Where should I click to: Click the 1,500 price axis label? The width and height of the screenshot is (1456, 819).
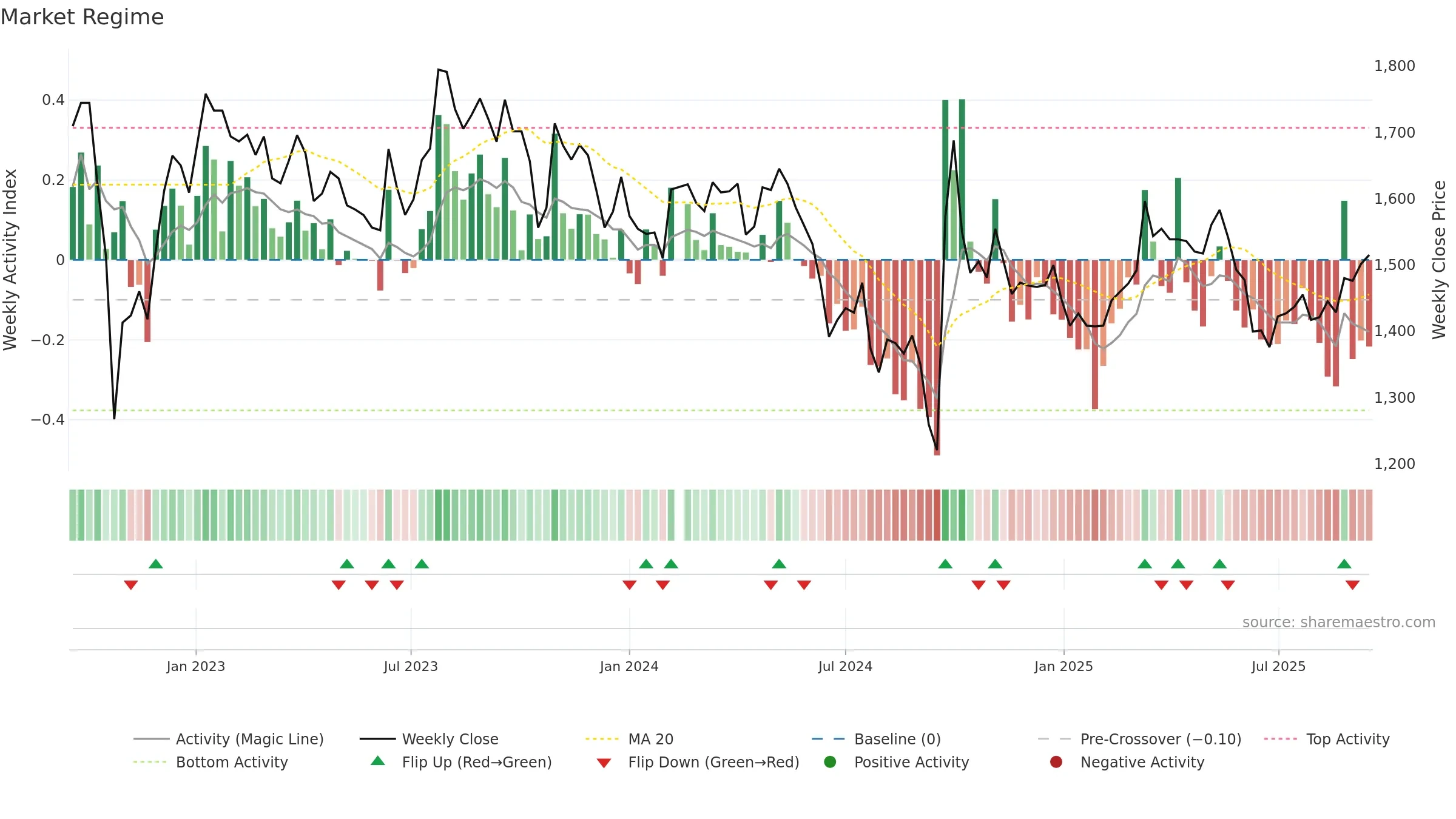pos(1395,265)
